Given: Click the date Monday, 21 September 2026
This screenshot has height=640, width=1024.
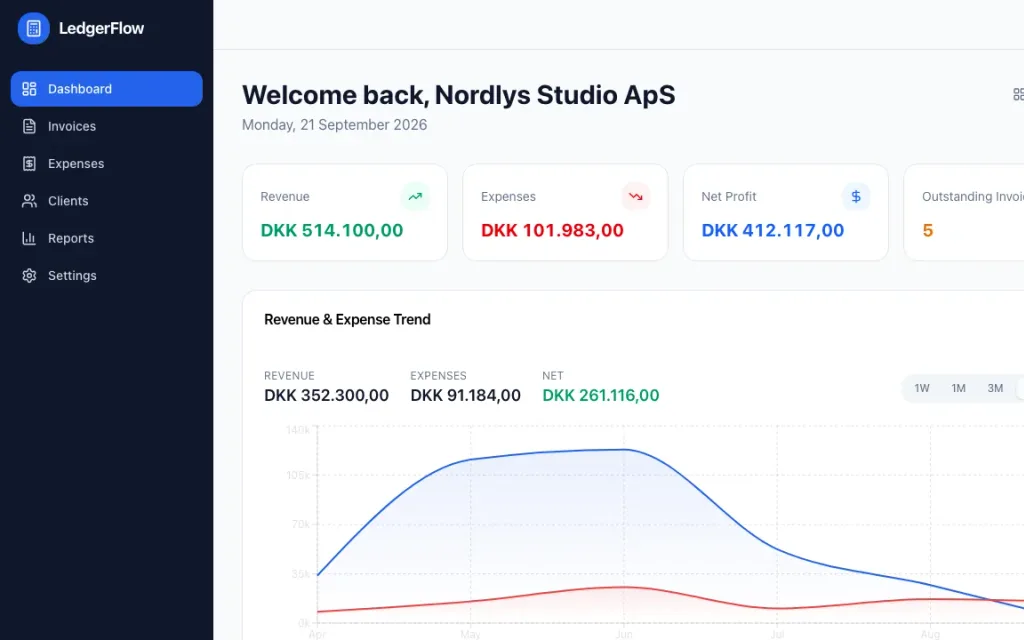Looking at the screenshot, I should 334,125.
